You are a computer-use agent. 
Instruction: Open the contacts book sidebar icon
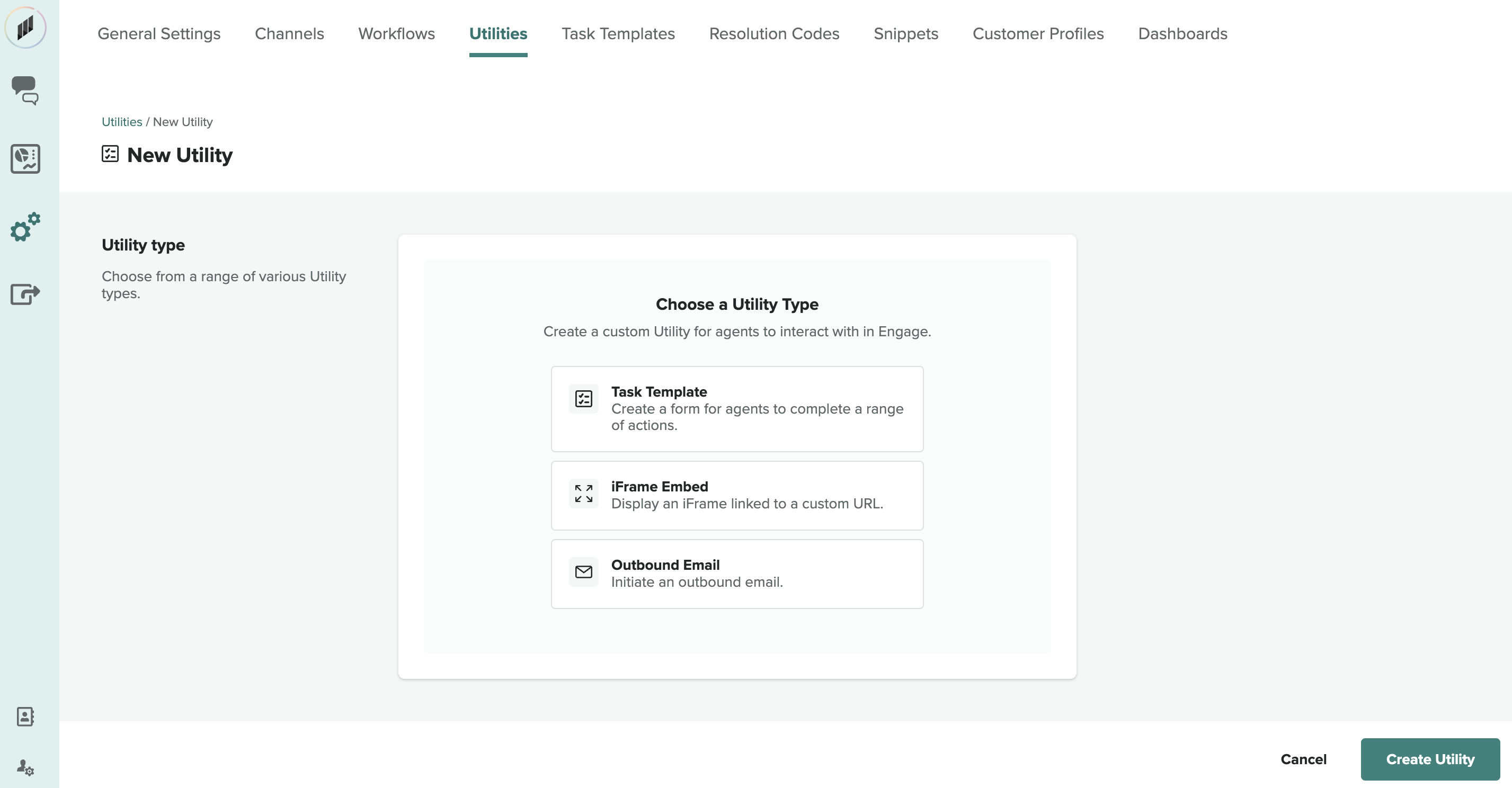(25, 716)
